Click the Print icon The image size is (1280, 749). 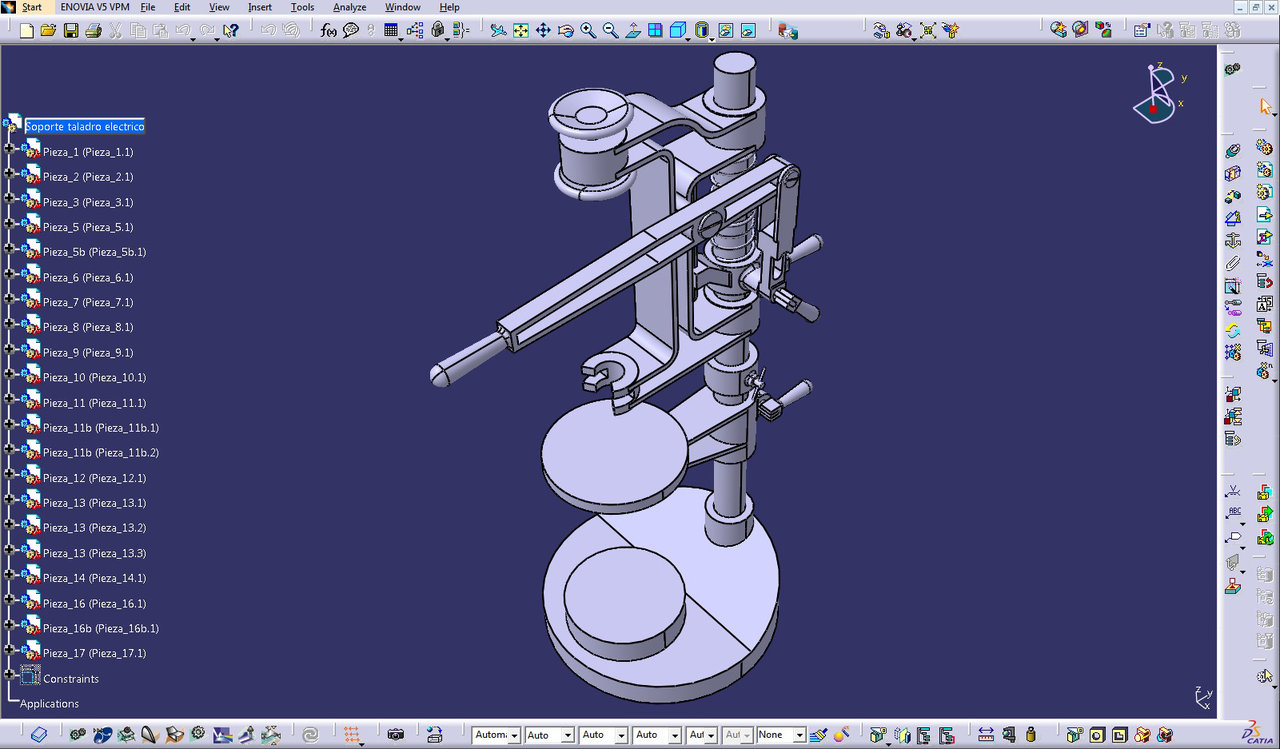click(93, 31)
